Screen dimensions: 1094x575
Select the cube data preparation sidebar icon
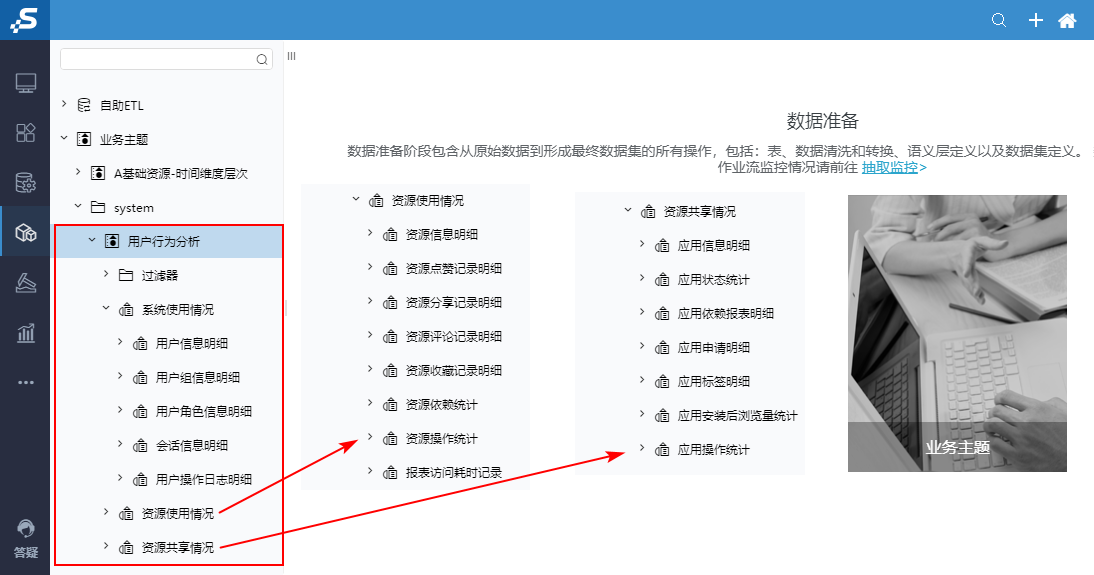pos(26,232)
